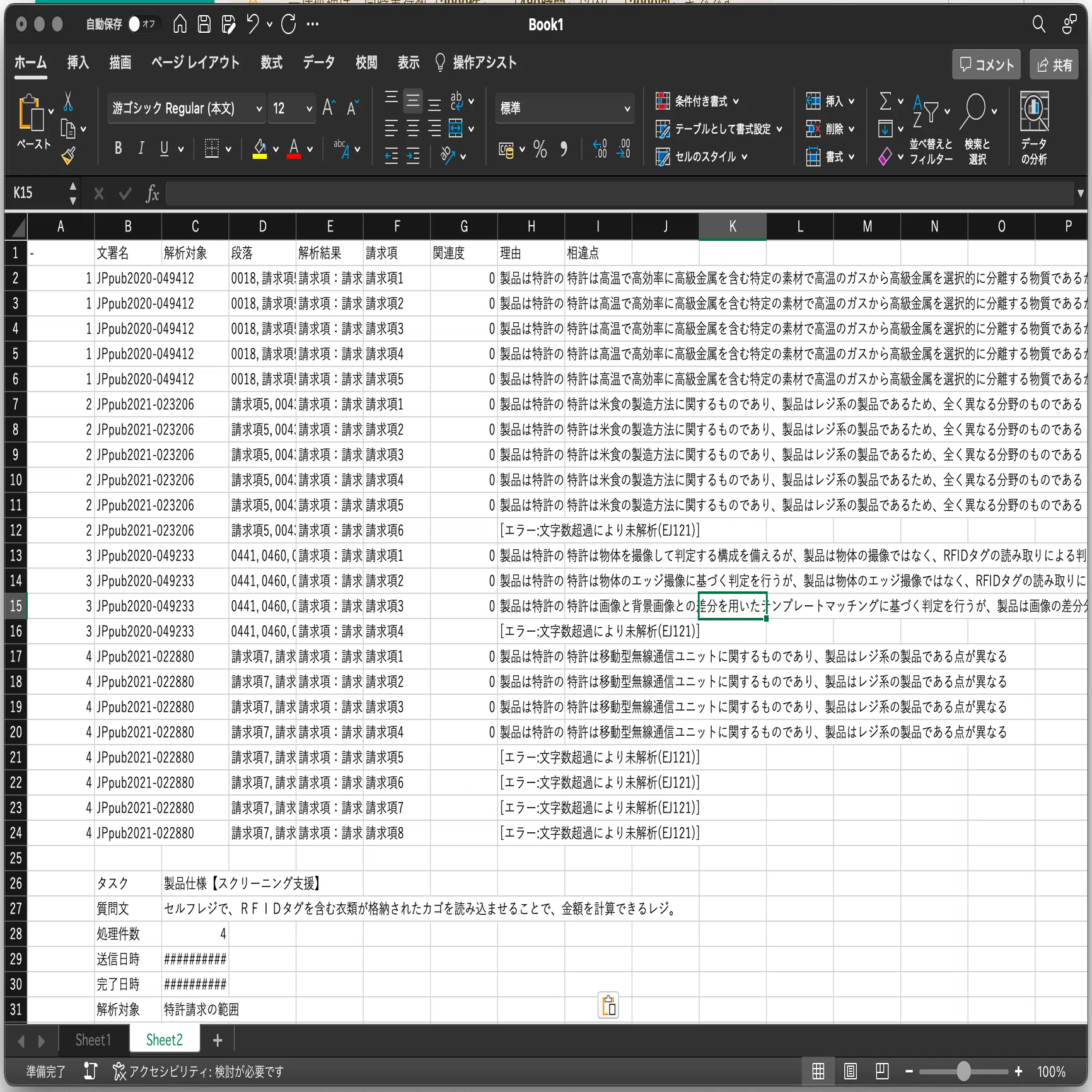Increase indent of cell content
Viewport: 1092px width, 1092px height.
point(413,155)
